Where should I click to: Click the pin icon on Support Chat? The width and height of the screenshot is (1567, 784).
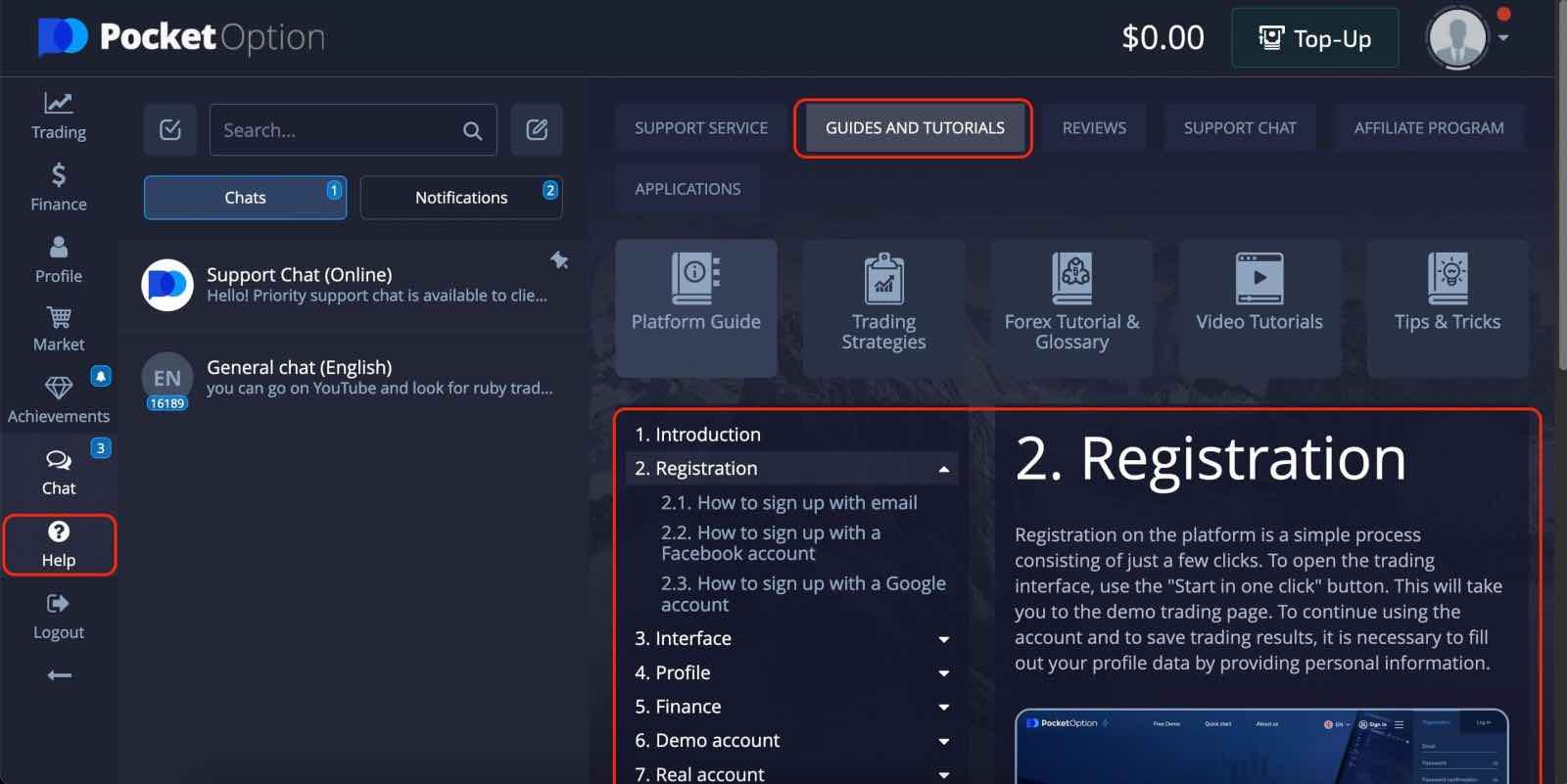(x=559, y=260)
